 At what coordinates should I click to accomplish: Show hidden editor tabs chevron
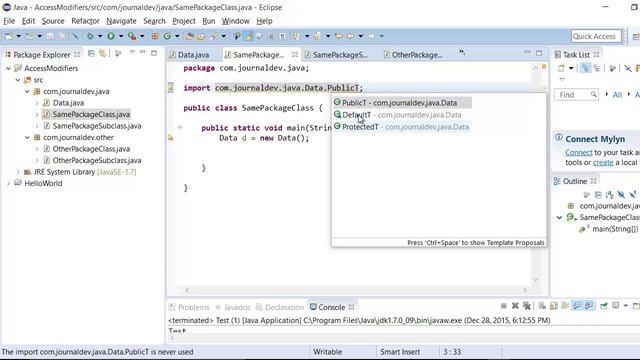pyautogui.click(x=462, y=53)
